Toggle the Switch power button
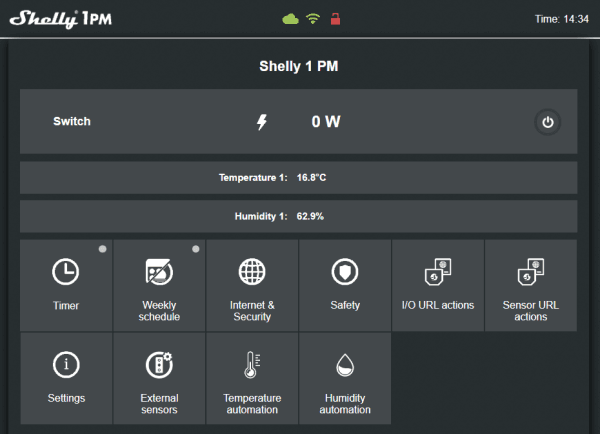 click(547, 122)
